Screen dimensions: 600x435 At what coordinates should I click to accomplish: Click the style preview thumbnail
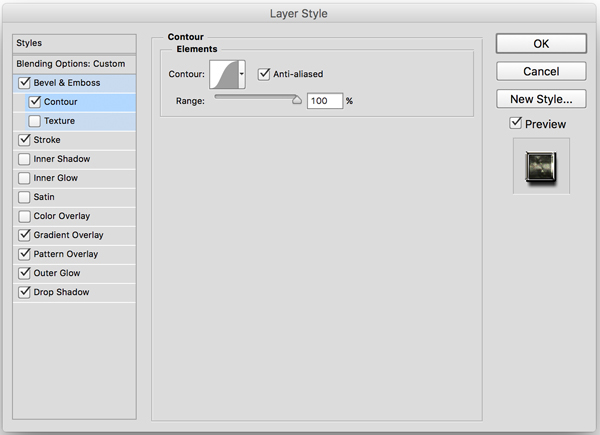pyautogui.click(x=541, y=166)
